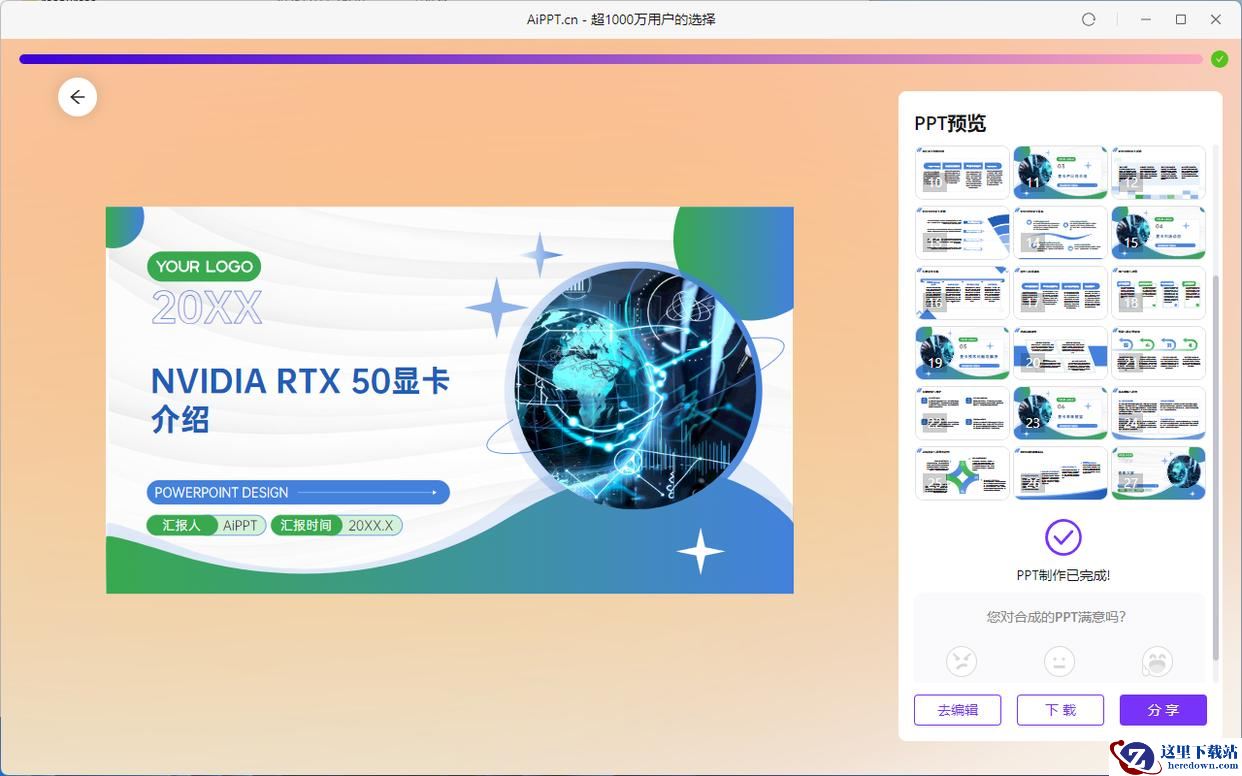Click the 去编辑 button
The height and width of the screenshot is (776, 1242).
coord(957,710)
